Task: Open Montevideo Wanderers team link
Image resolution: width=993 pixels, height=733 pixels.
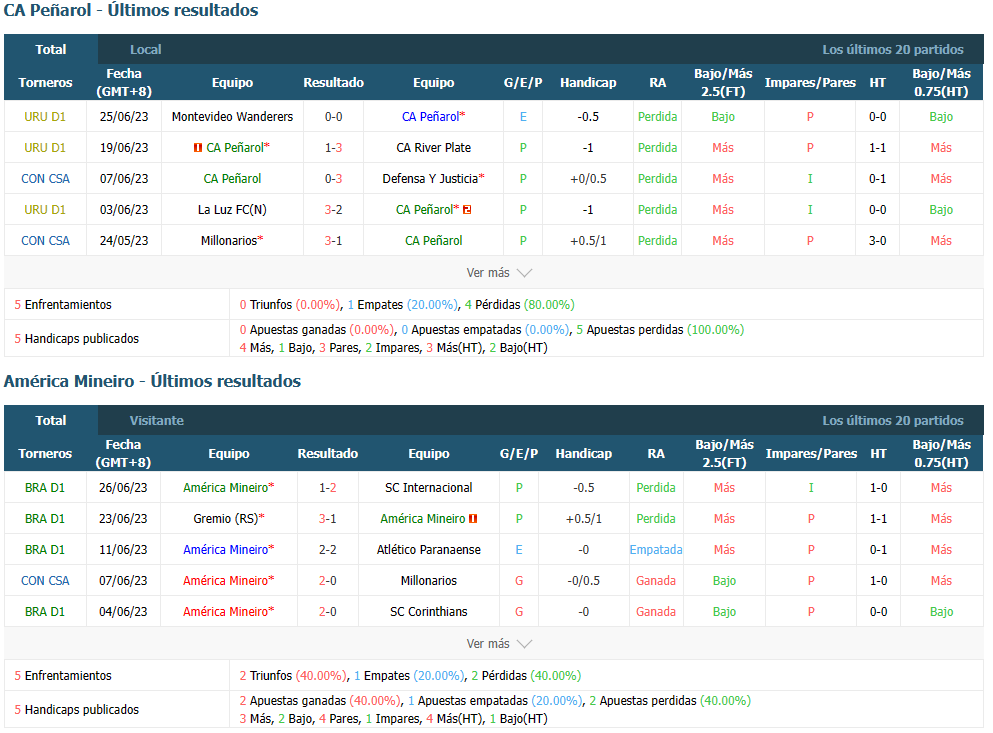Action: pos(232,117)
